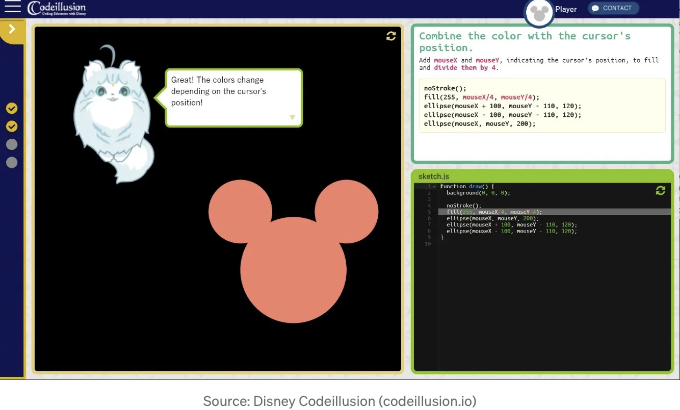680x410 pixels.
Task: Select the fourth gray step dot
Action: [x=12, y=163]
